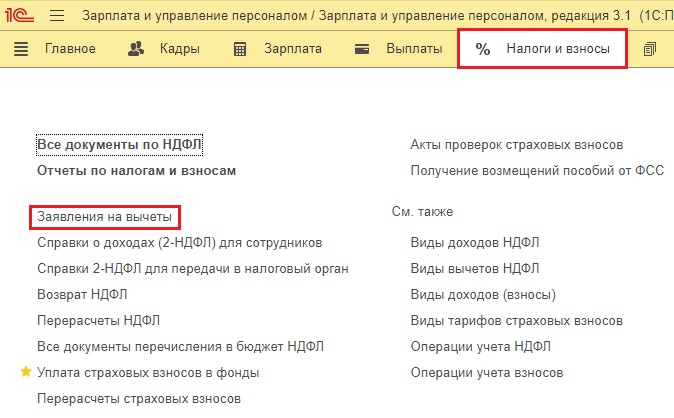
Task: Click the percent icon of Налоги и взносы
Action: pos(483,49)
